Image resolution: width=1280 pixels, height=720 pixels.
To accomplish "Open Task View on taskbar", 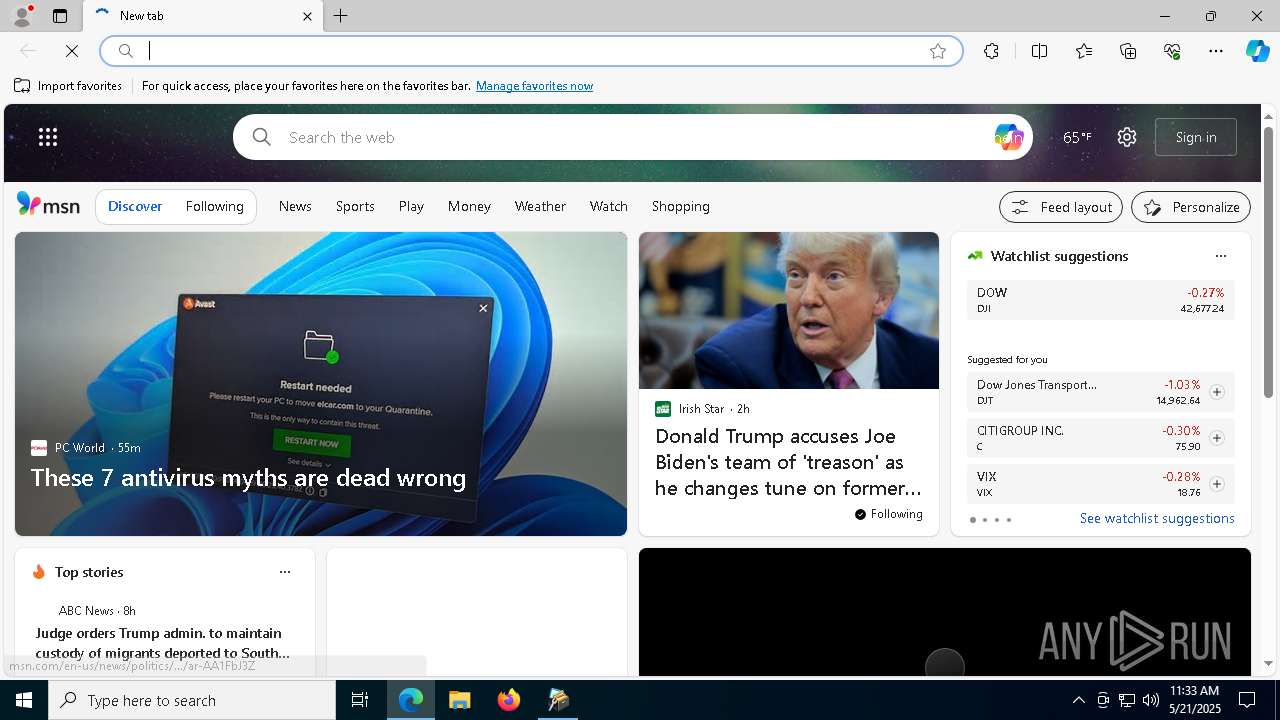I will pos(360,700).
